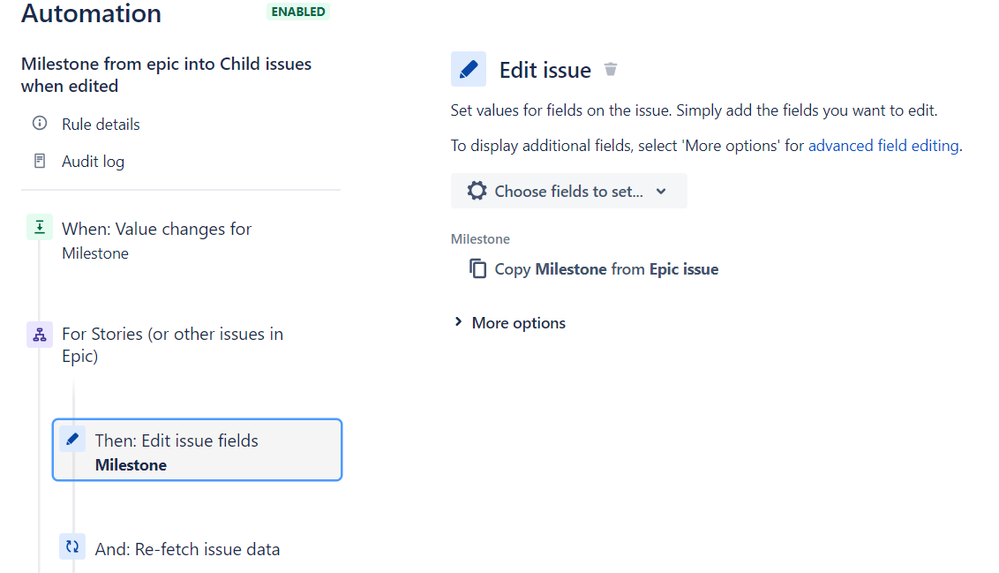
Task: Click bold Milestone under Edit issue fields
Action: tap(131, 465)
